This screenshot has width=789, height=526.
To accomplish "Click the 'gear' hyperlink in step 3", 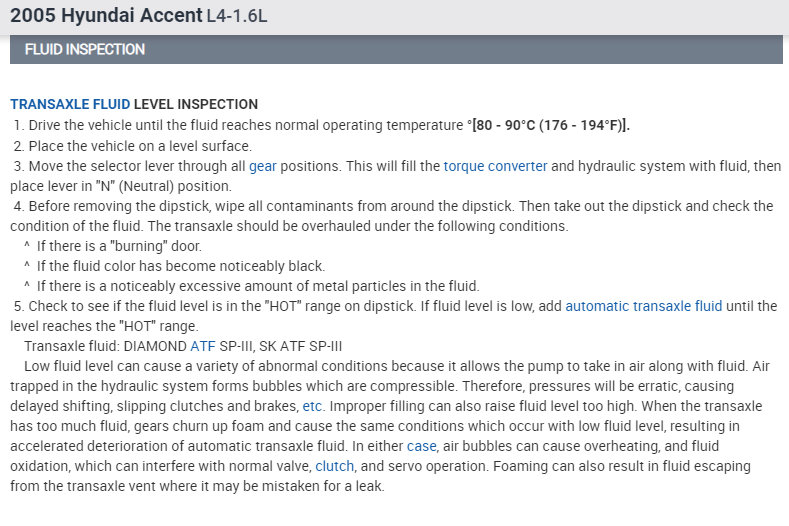I will [x=263, y=166].
